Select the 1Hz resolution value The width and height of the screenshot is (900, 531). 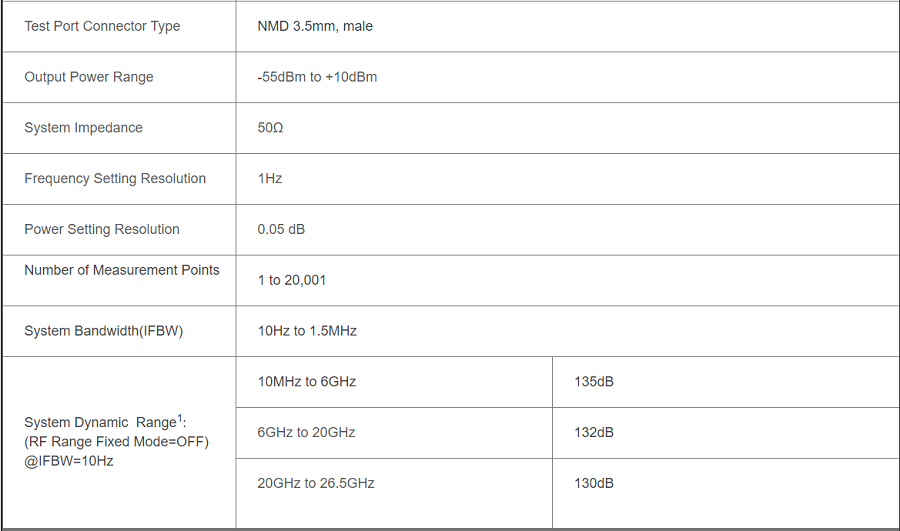click(x=270, y=179)
